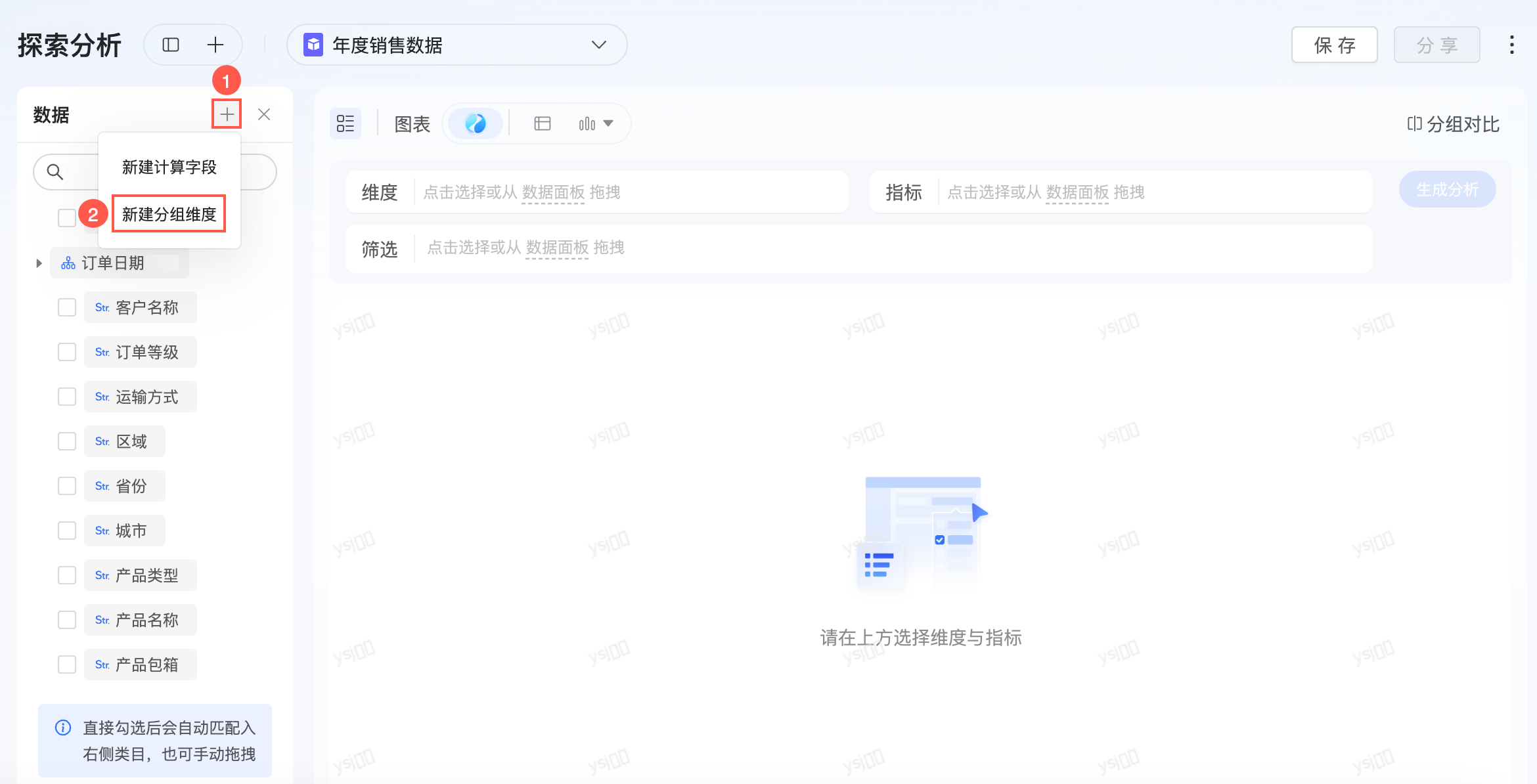
Task: Expand the 订单日期 tree node
Action: click(39, 263)
